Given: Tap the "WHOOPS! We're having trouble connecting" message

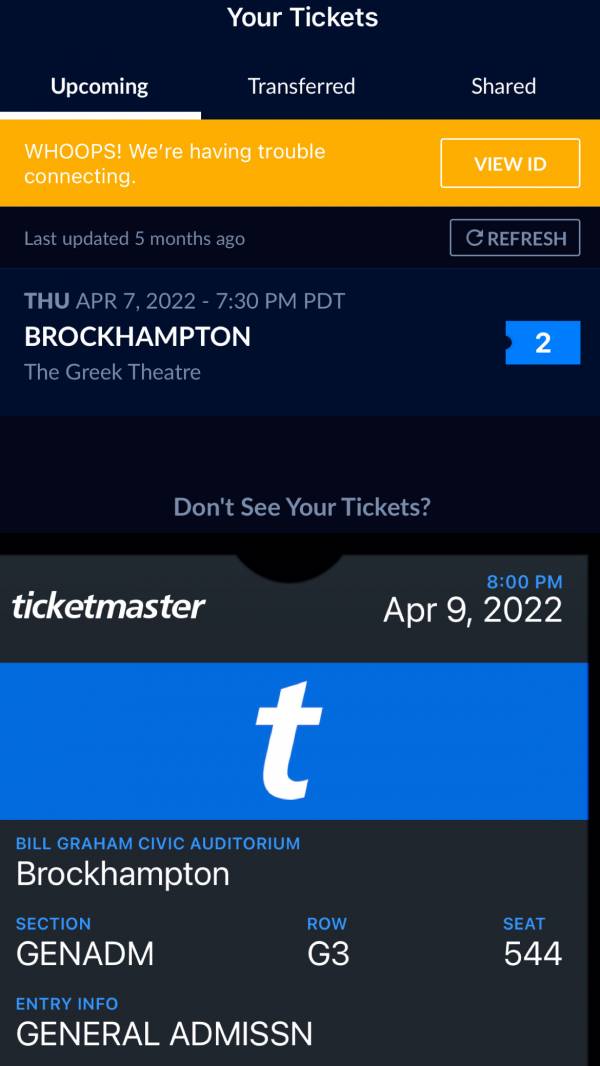Looking at the screenshot, I should 175,164.
